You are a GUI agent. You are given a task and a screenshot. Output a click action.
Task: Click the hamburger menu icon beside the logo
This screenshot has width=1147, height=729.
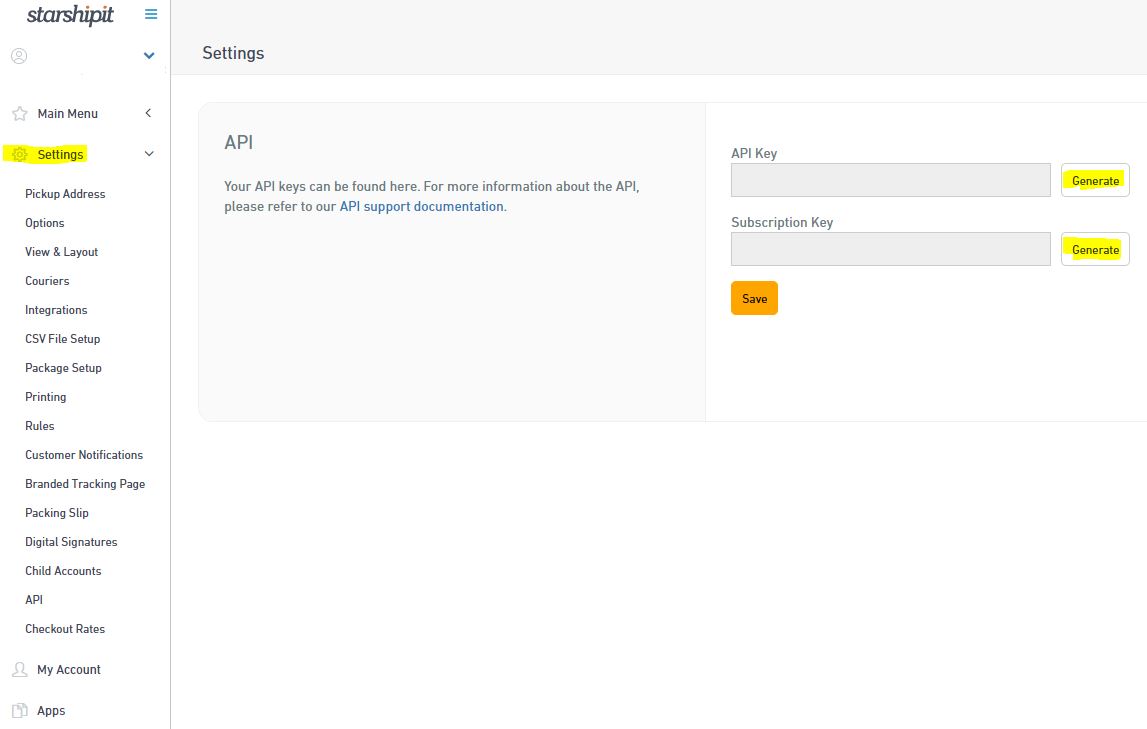[x=151, y=14]
